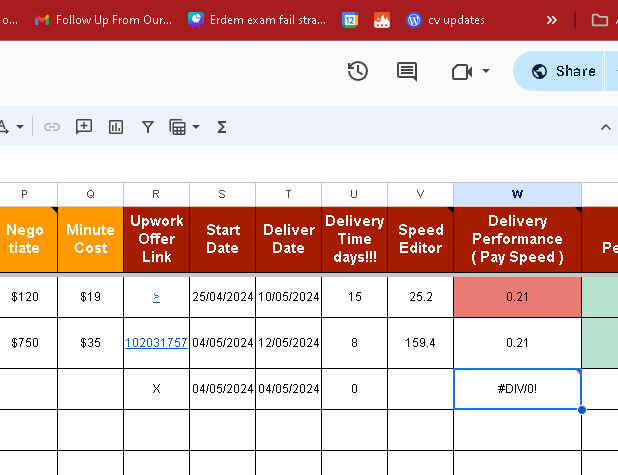Open the cv updates WordPress bookmark
The image size is (618, 475).
[x=445, y=20]
